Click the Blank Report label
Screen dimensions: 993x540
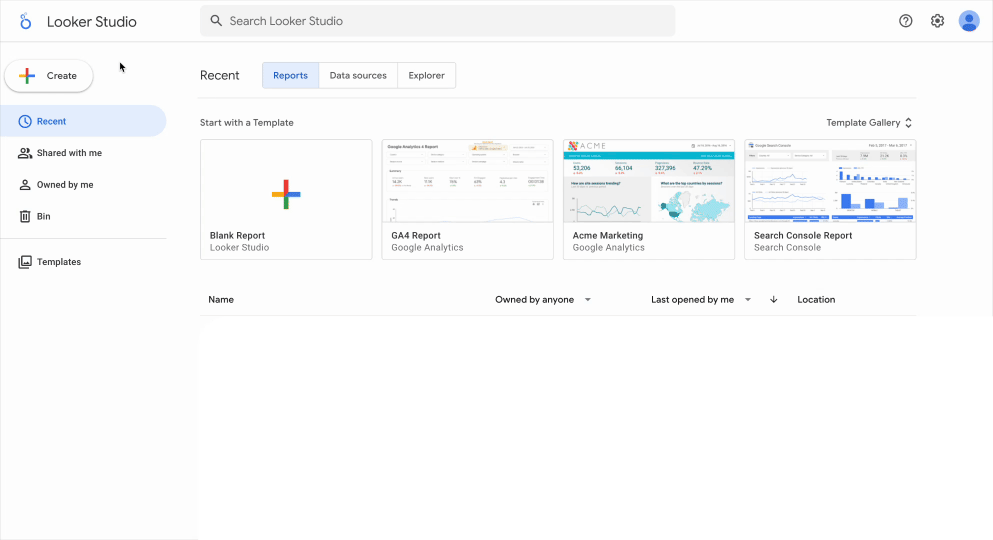pos(237,235)
